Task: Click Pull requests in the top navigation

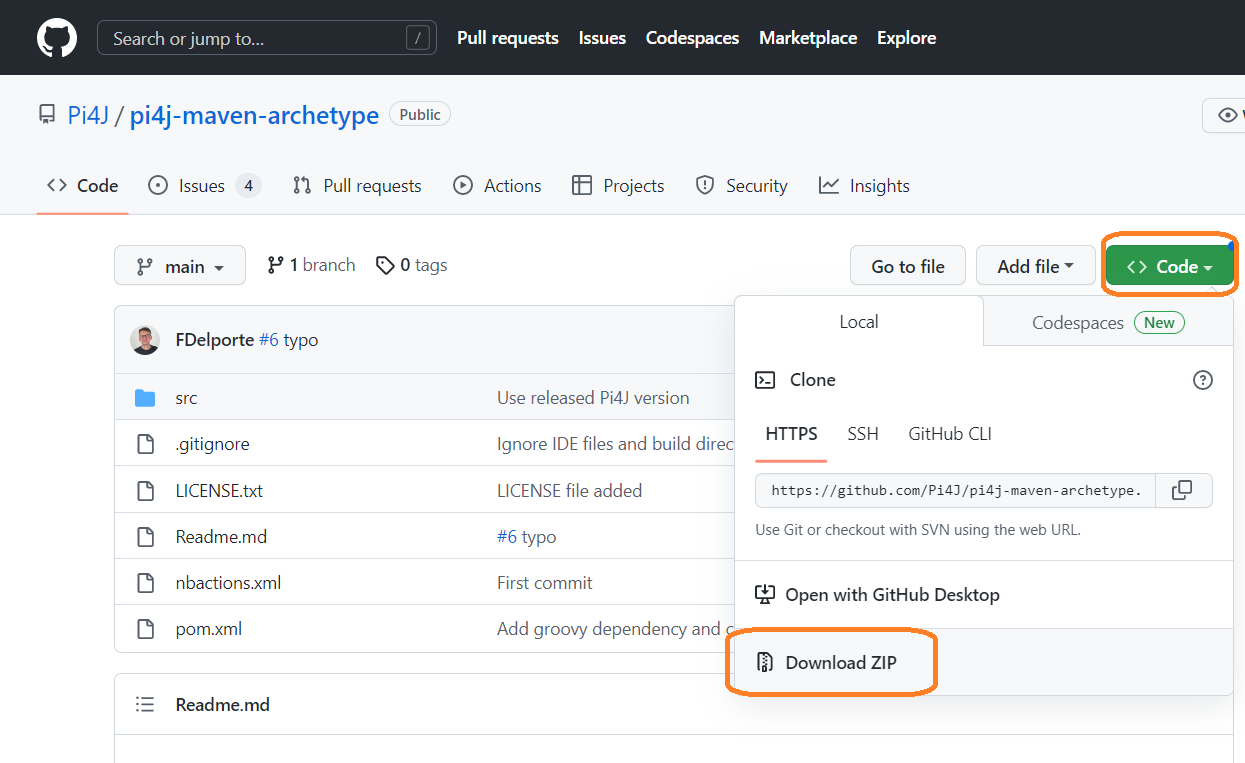Action: [x=508, y=38]
